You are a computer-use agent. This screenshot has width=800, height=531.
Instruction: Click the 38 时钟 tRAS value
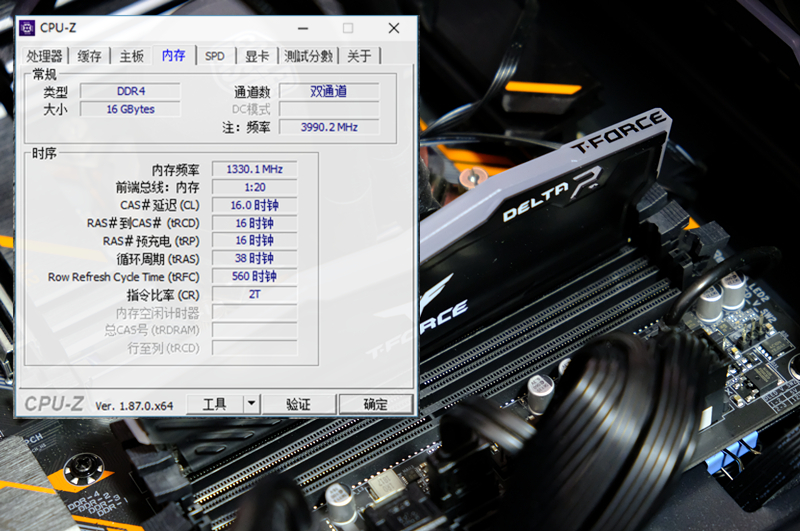255,259
